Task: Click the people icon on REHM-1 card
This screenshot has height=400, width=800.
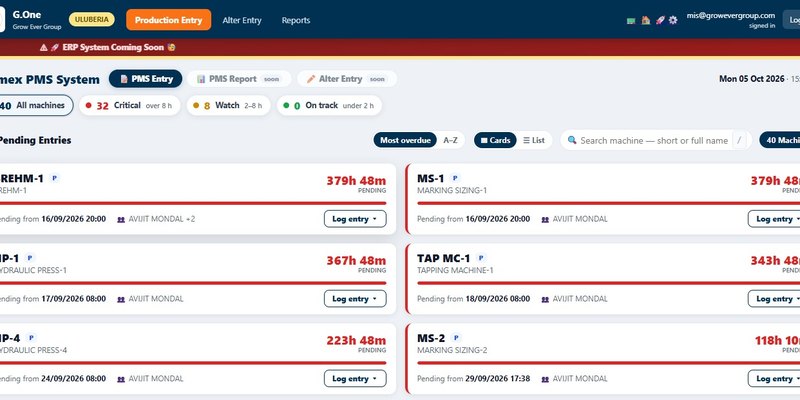Action: click(121, 219)
